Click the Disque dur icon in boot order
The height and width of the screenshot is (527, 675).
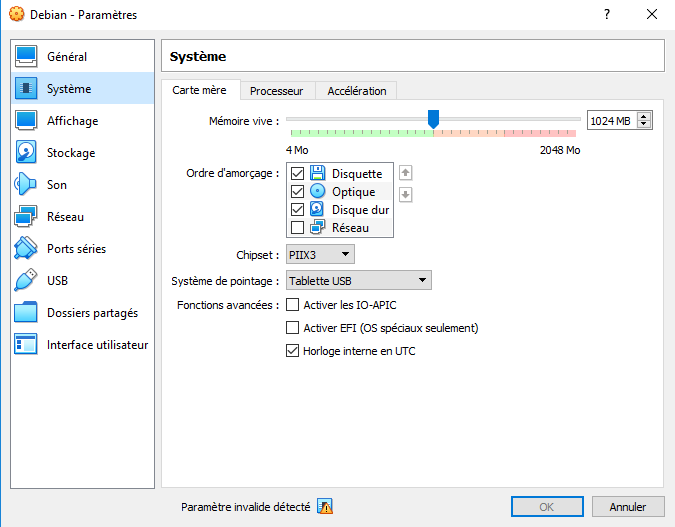point(317,209)
